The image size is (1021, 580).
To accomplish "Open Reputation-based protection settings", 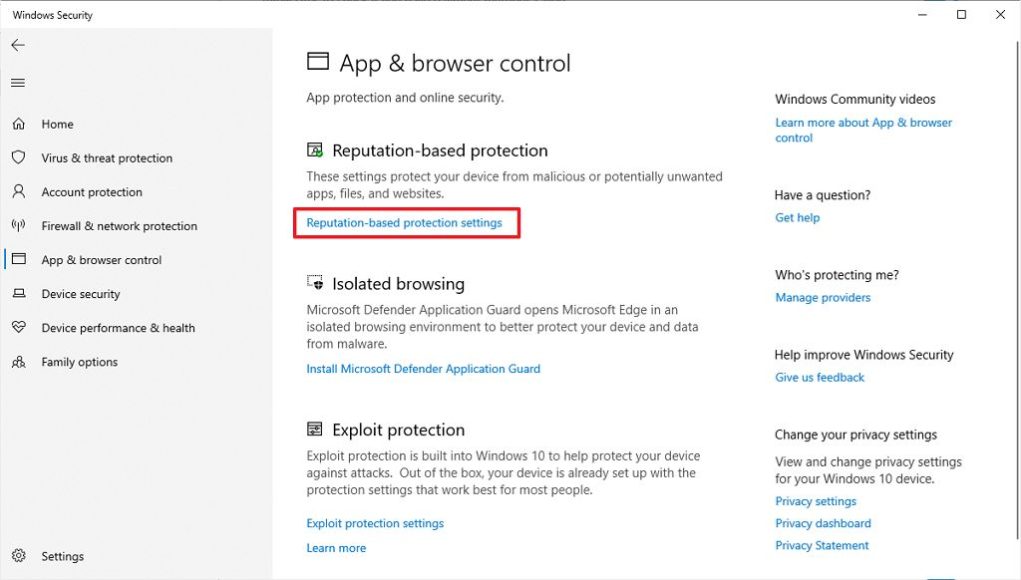I will [x=406, y=222].
